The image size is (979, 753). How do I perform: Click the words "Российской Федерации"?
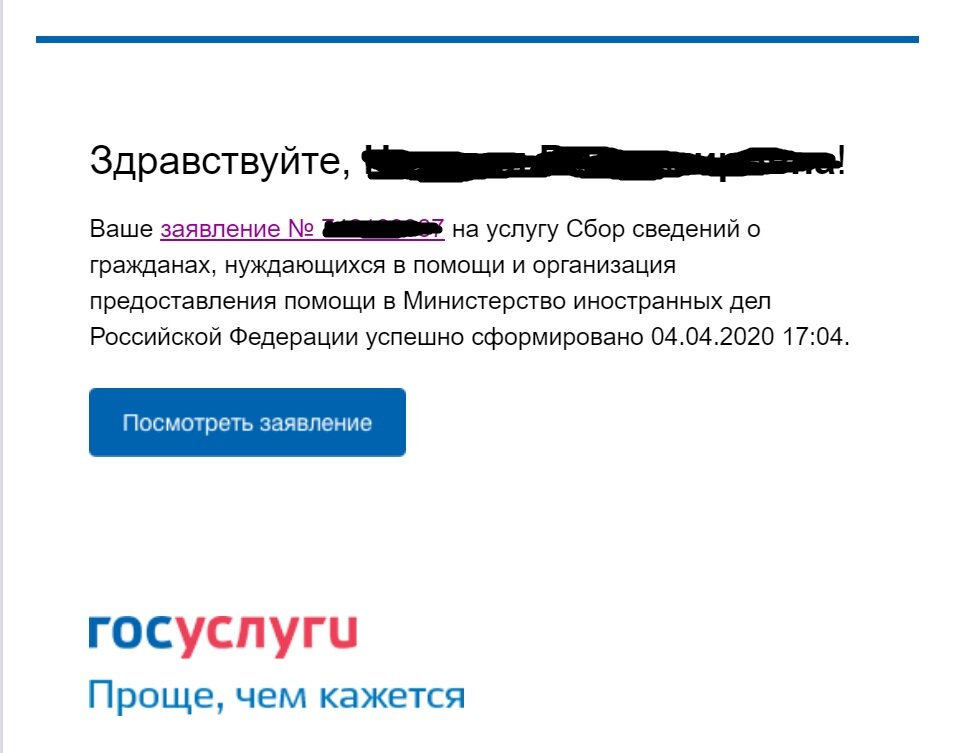pos(224,337)
